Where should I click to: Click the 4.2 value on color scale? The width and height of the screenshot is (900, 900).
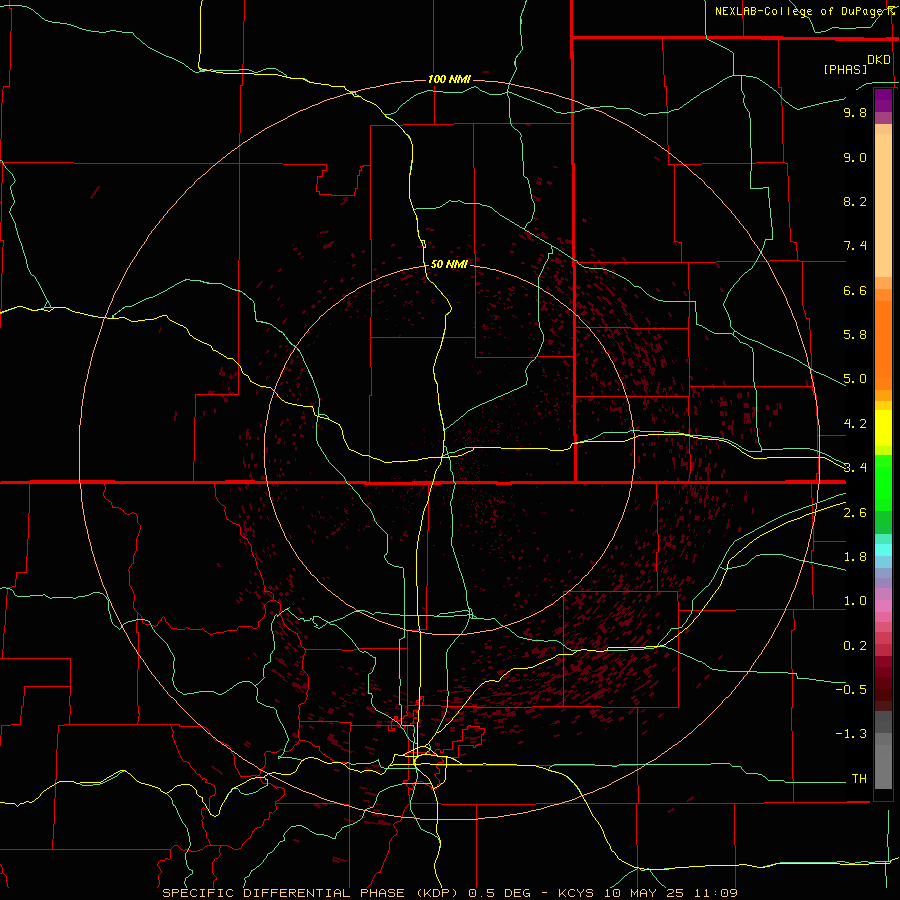click(x=855, y=424)
